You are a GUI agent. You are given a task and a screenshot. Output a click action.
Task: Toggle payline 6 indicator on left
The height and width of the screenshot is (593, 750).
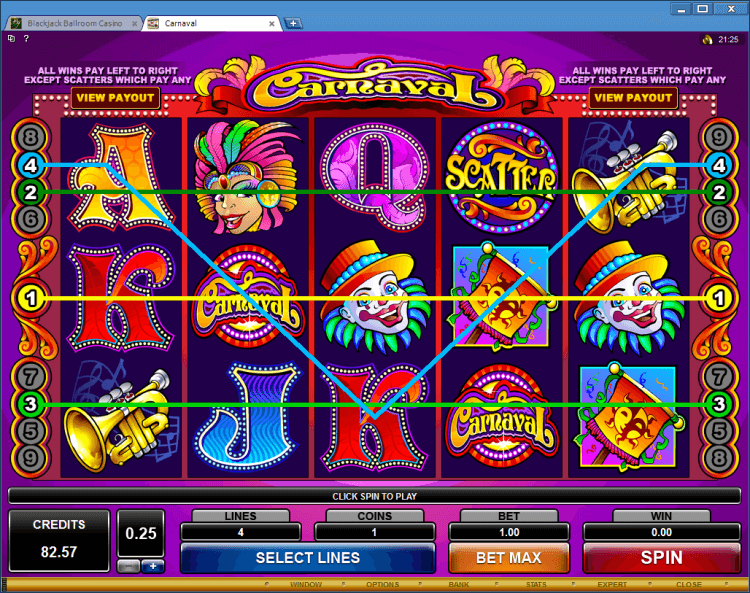[x=31, y=219]
